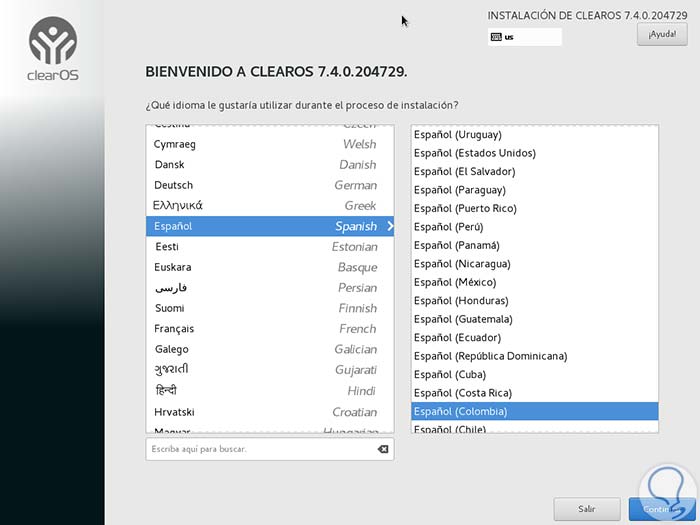Image resolution: width=700 pixels, height=525 pixels.
Task: Pick Español (Estados Unidos) locale
Action: pyautogui.click(x=534, y=153)
